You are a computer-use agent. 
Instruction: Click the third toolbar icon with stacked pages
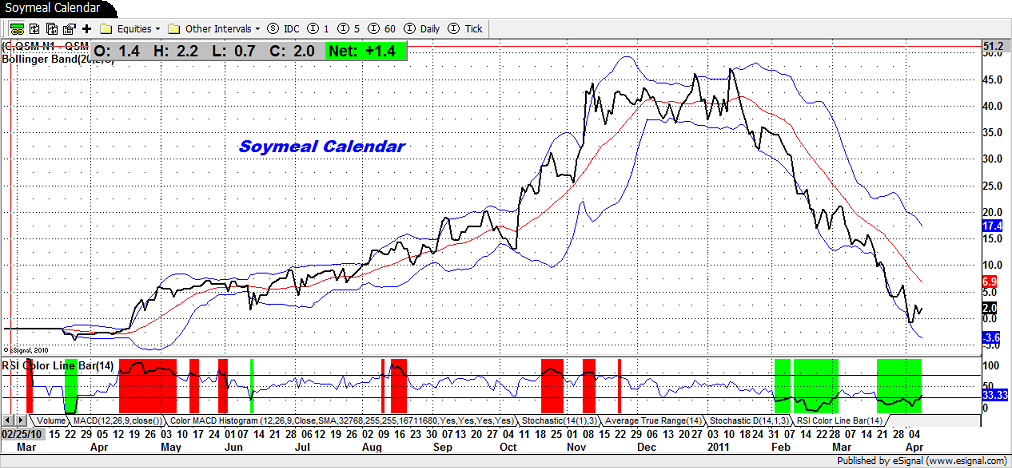(x=53, y=29)
